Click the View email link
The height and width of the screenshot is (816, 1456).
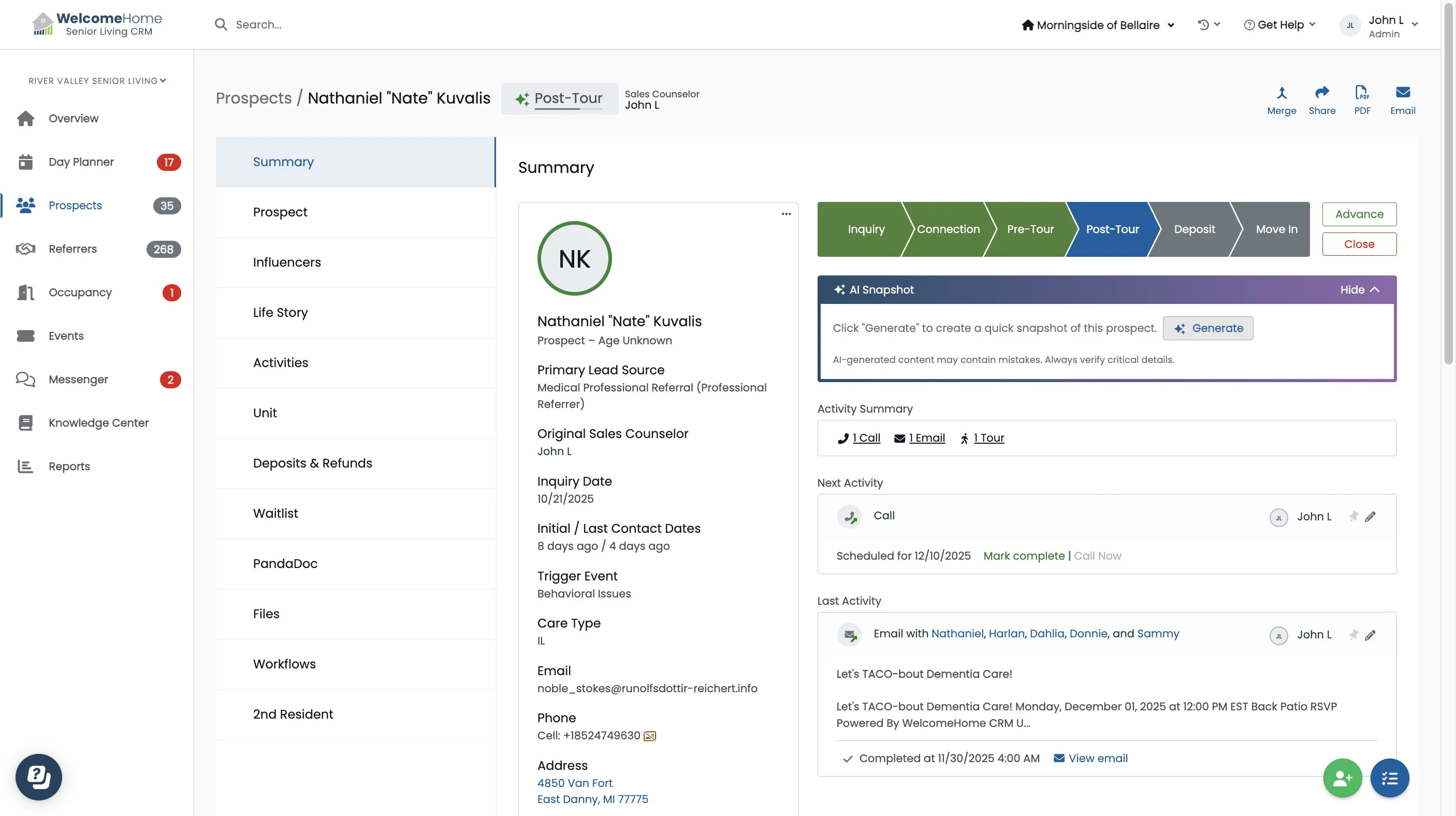pyautogui.click(x=1097, y=759)
